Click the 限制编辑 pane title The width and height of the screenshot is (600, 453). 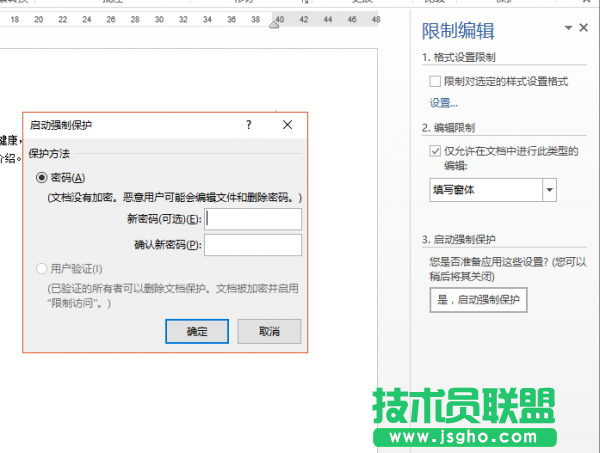tap(464, 29)
